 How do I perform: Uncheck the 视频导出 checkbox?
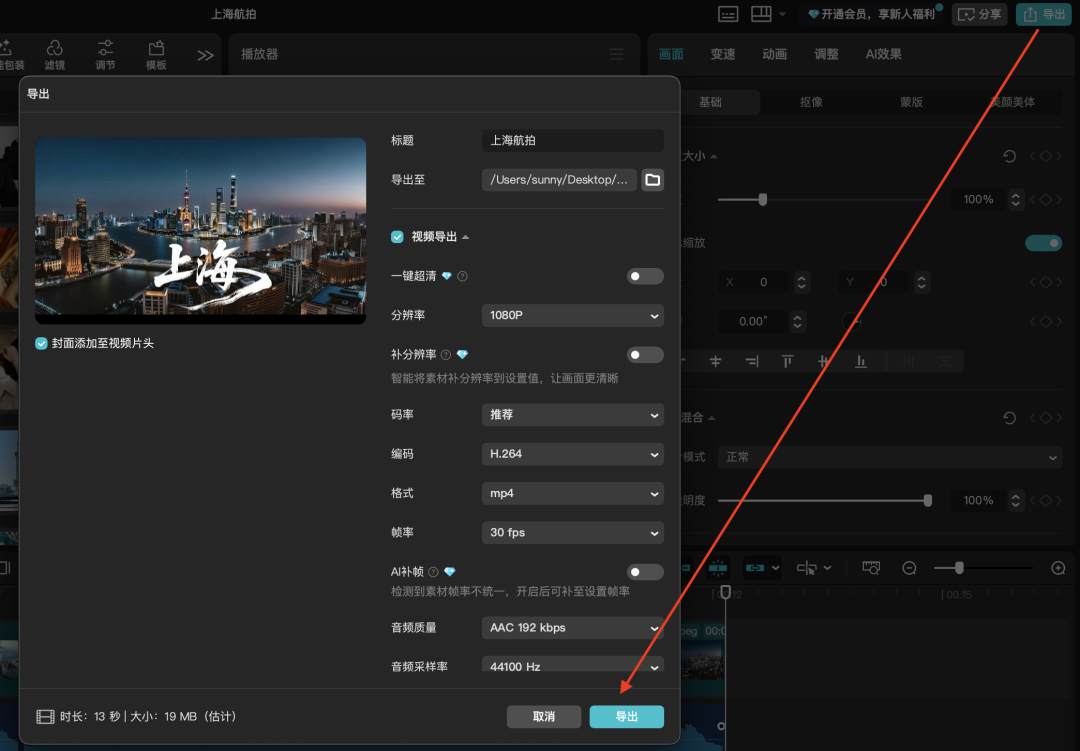398,237
